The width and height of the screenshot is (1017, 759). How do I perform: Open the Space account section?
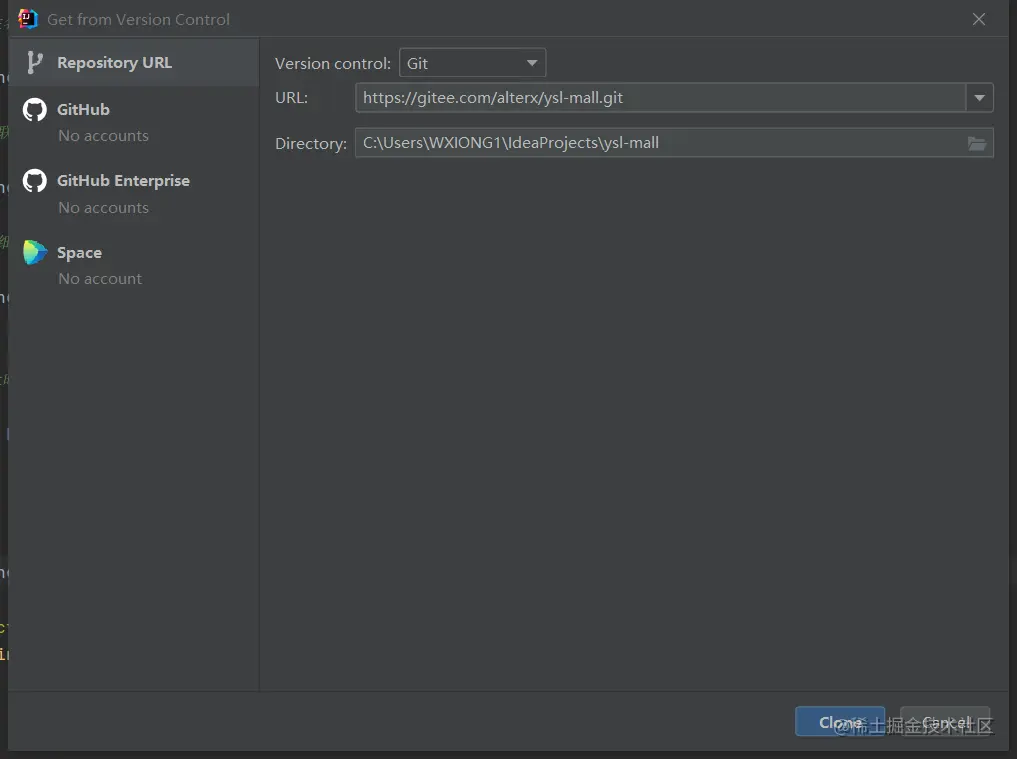coord(134,265)
